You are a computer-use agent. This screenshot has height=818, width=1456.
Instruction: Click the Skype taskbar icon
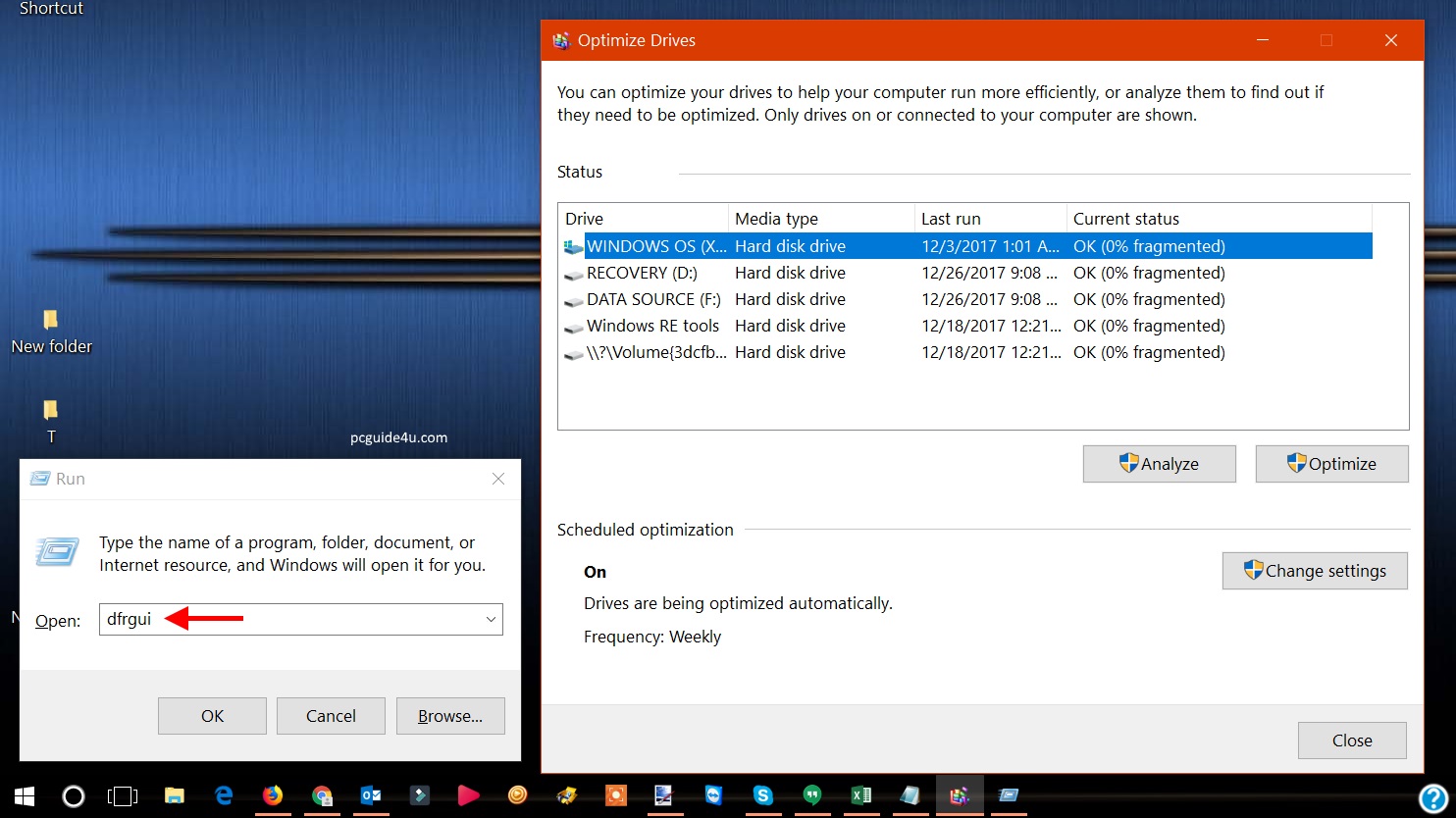(x=762, y=795)
